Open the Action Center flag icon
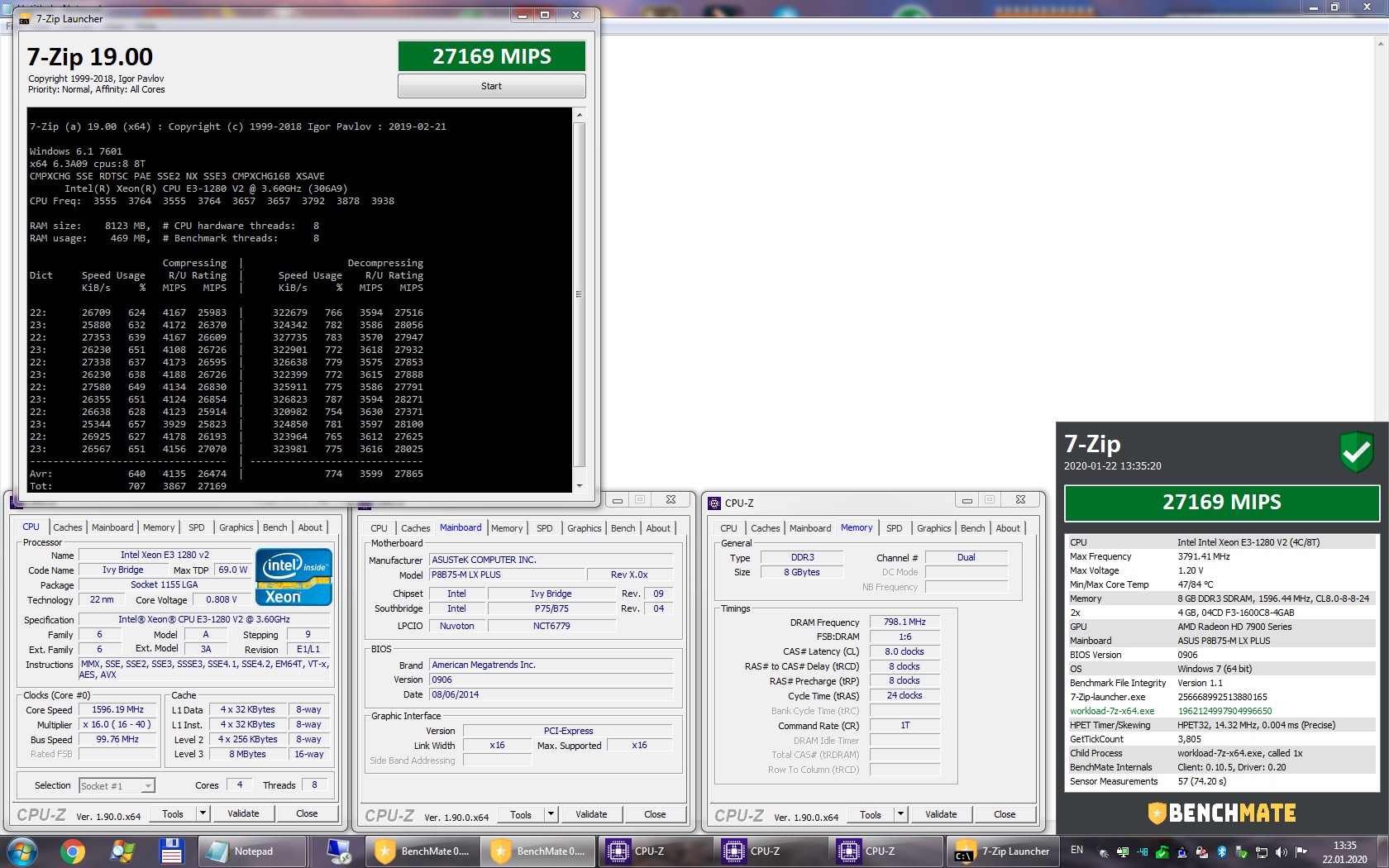The image size is (1389, 868). [1301, 851]
